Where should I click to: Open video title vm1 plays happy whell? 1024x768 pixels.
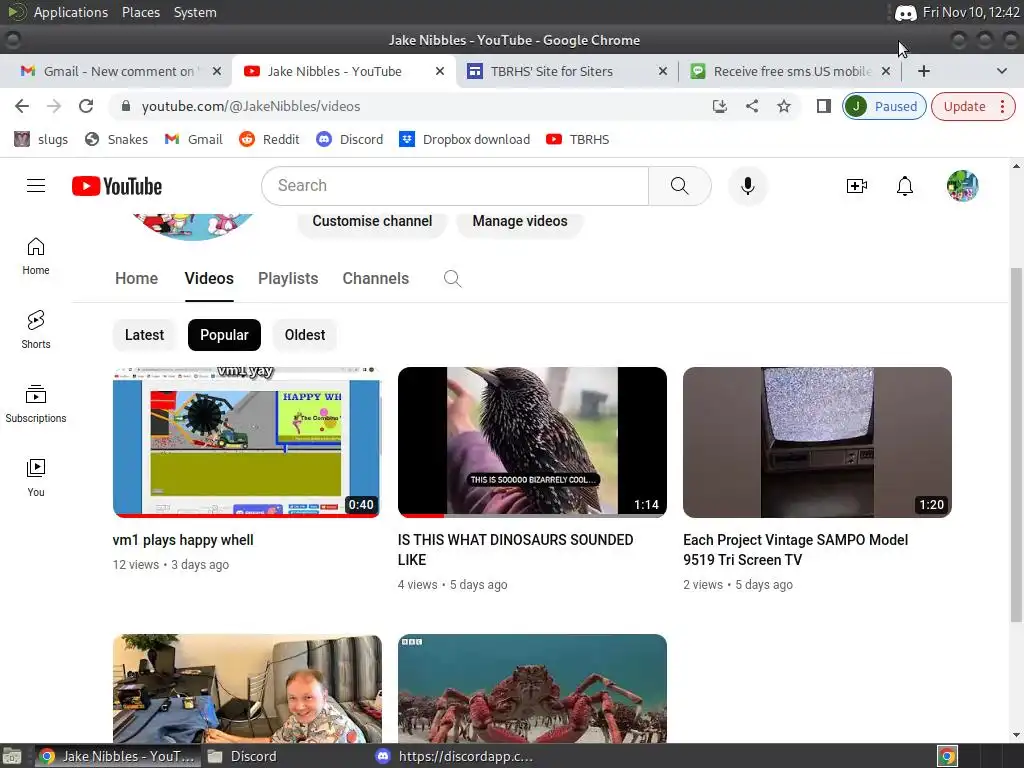pos(183,541)
